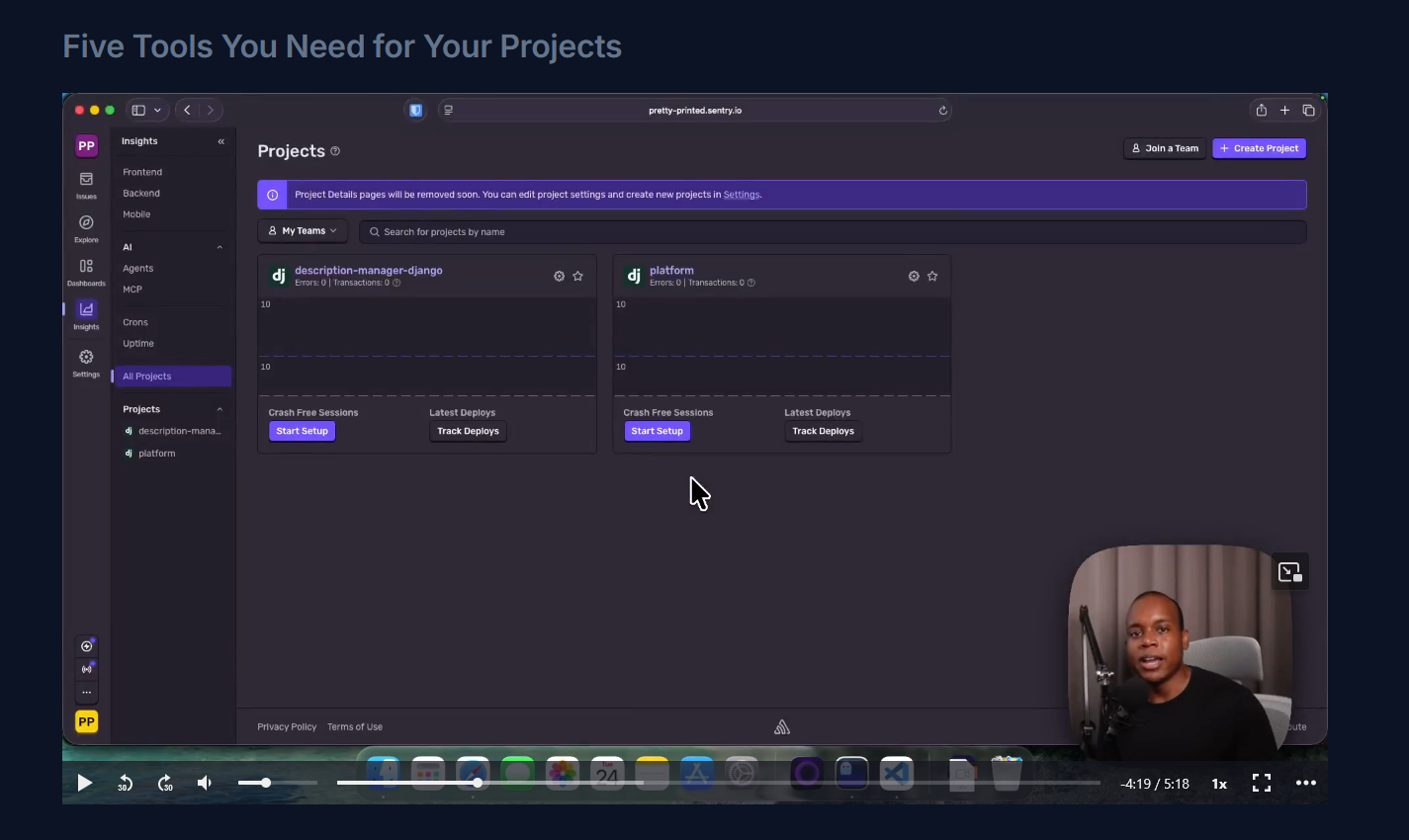Viewport: 1409px width, 840px height.
Task: Star the description-manager-django project
Action: [577, 276]
